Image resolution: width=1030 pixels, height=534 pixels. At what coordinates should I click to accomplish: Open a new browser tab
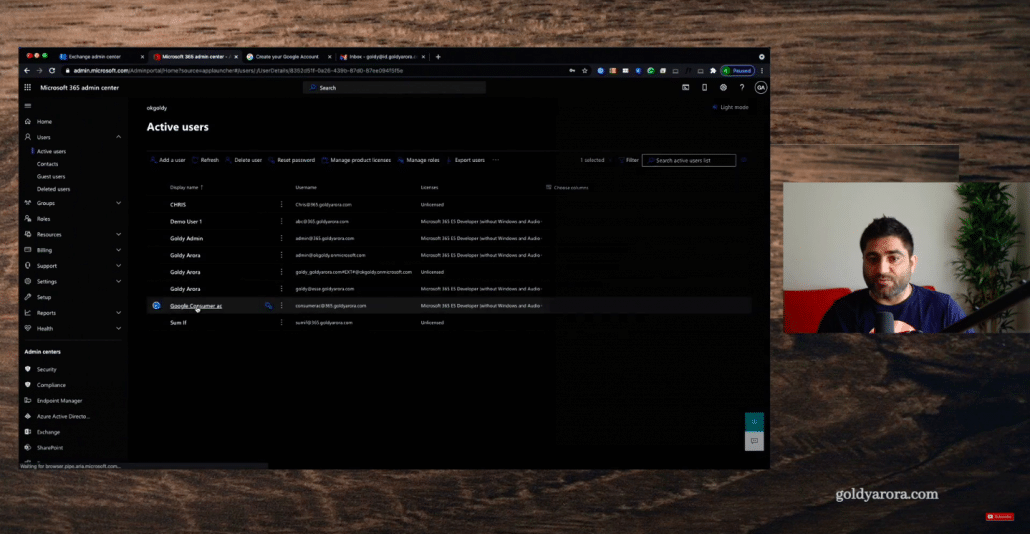(x=438, y=57)
